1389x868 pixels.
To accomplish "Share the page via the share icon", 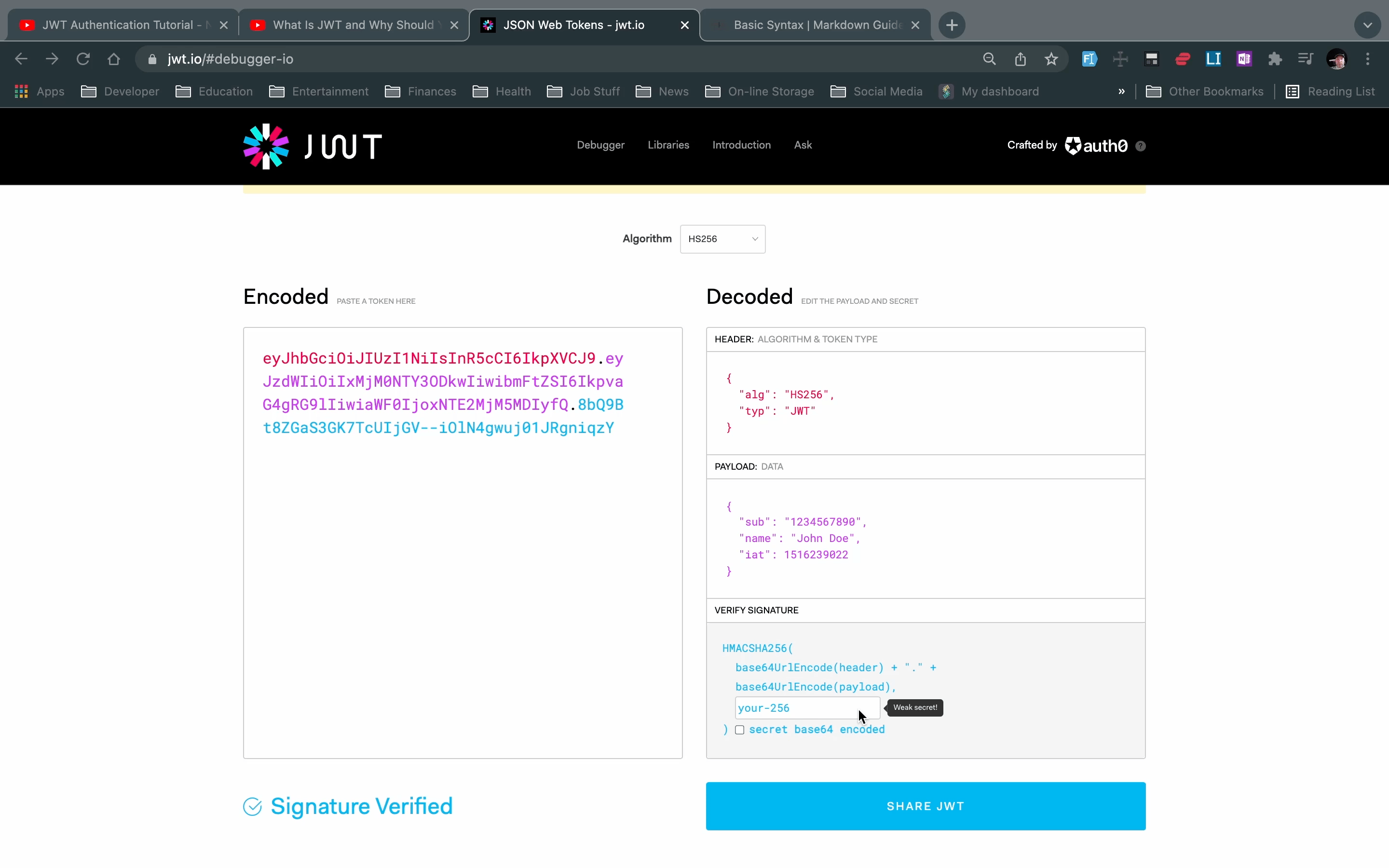I will click(1021, 58).
